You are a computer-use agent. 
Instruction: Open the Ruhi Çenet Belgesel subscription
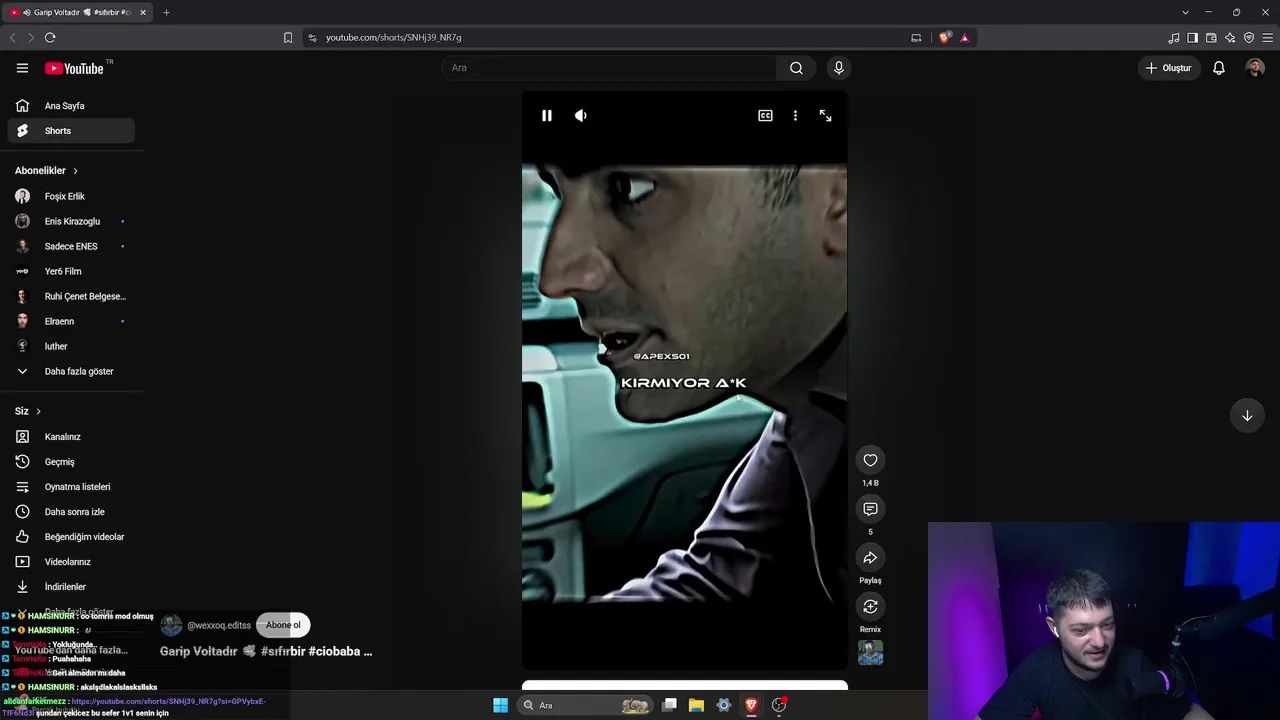pyautogui.click(x=71, y=297)
